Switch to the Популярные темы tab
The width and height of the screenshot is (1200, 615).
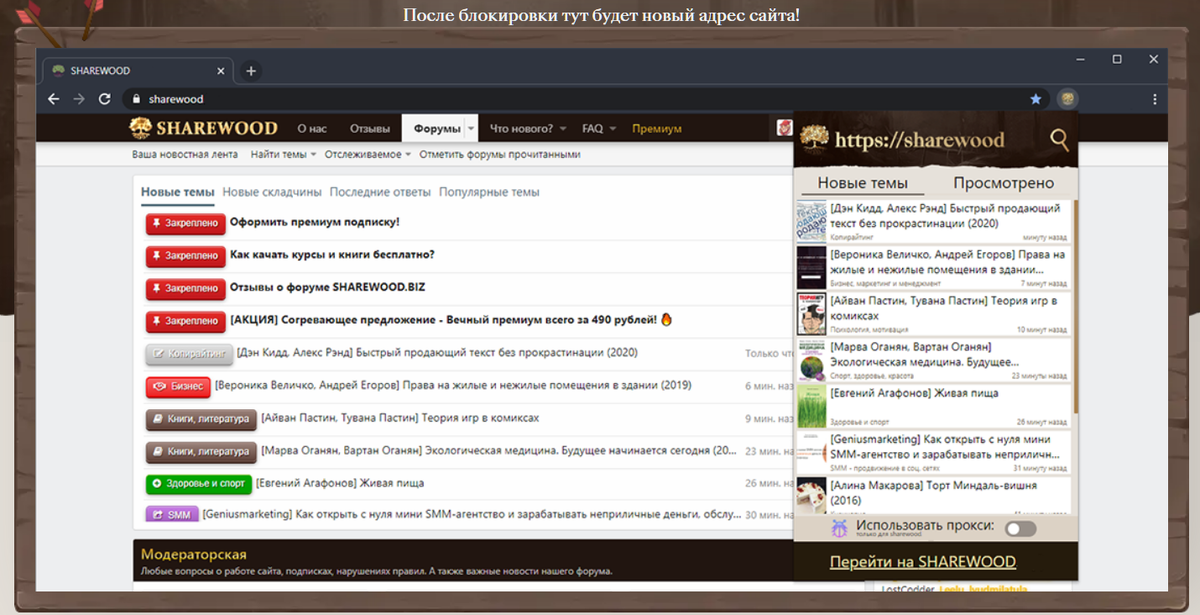(489, 192)
